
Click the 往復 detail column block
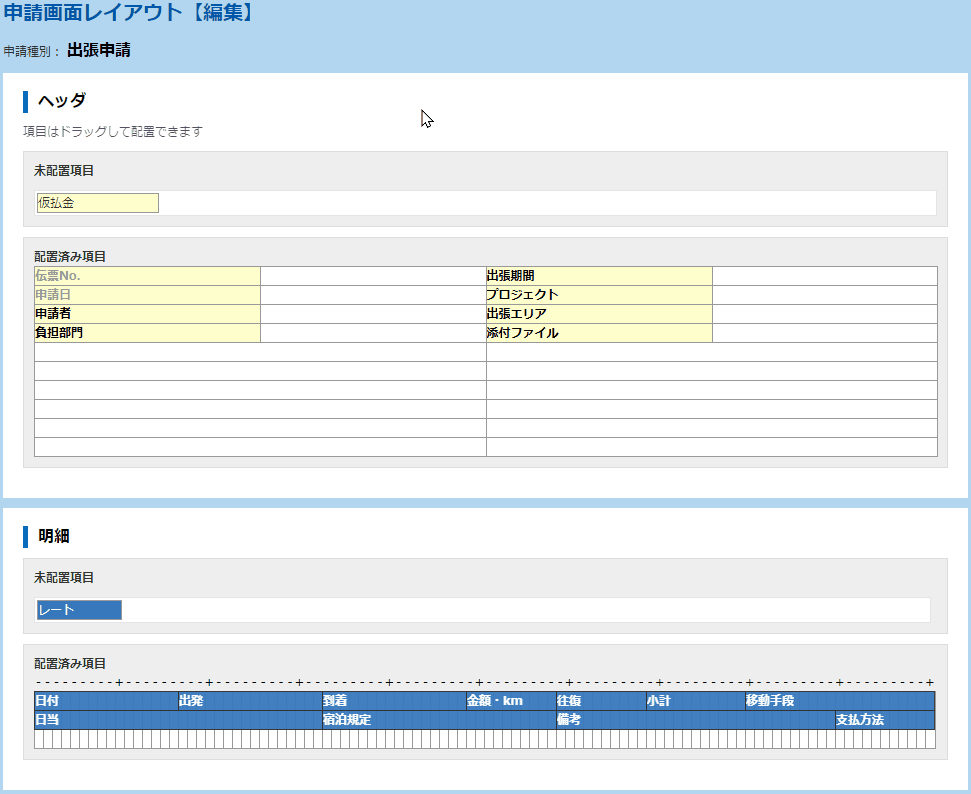tap(601, 701)
